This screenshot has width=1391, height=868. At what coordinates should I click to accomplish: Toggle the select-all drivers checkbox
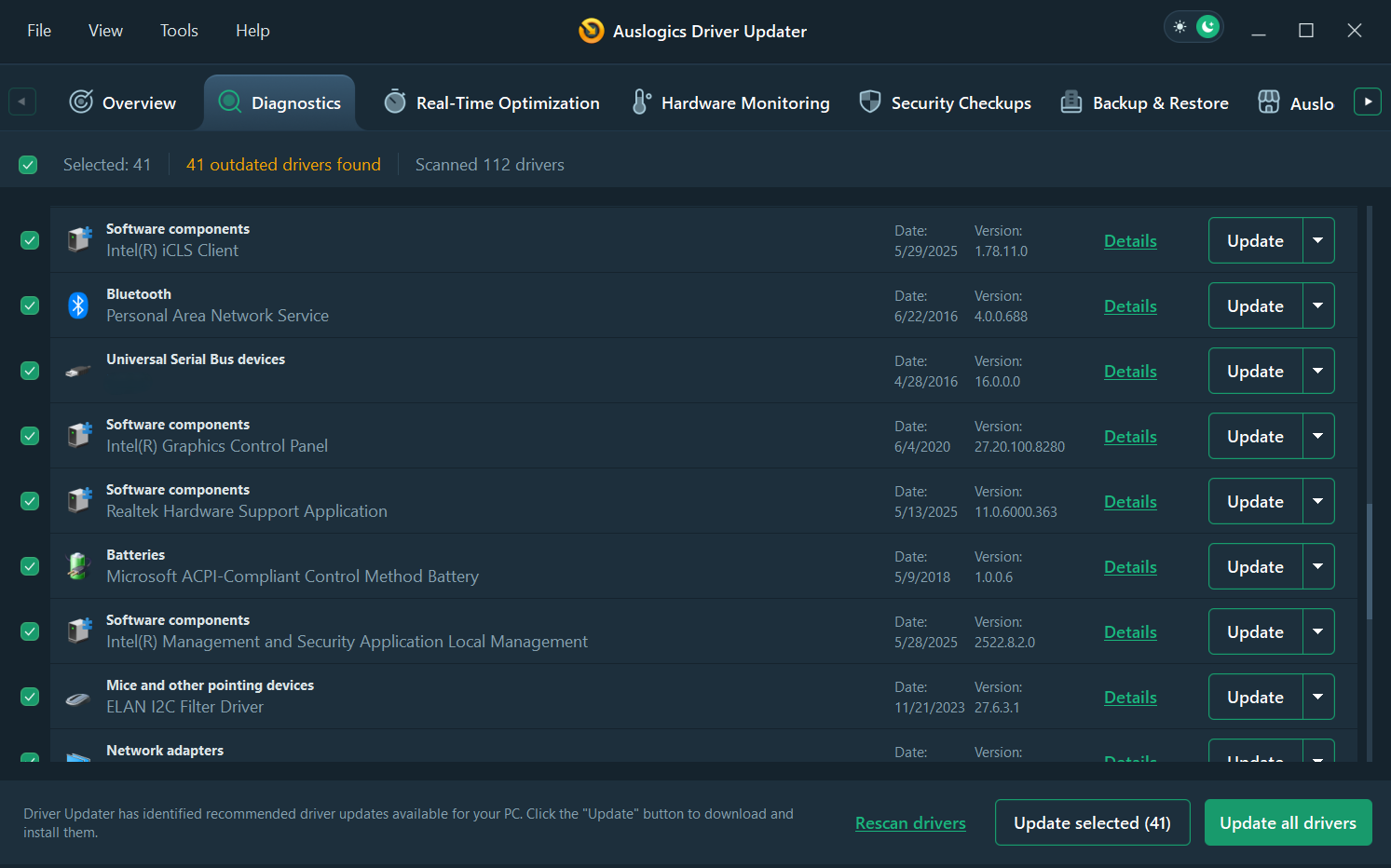click(27, 164)
